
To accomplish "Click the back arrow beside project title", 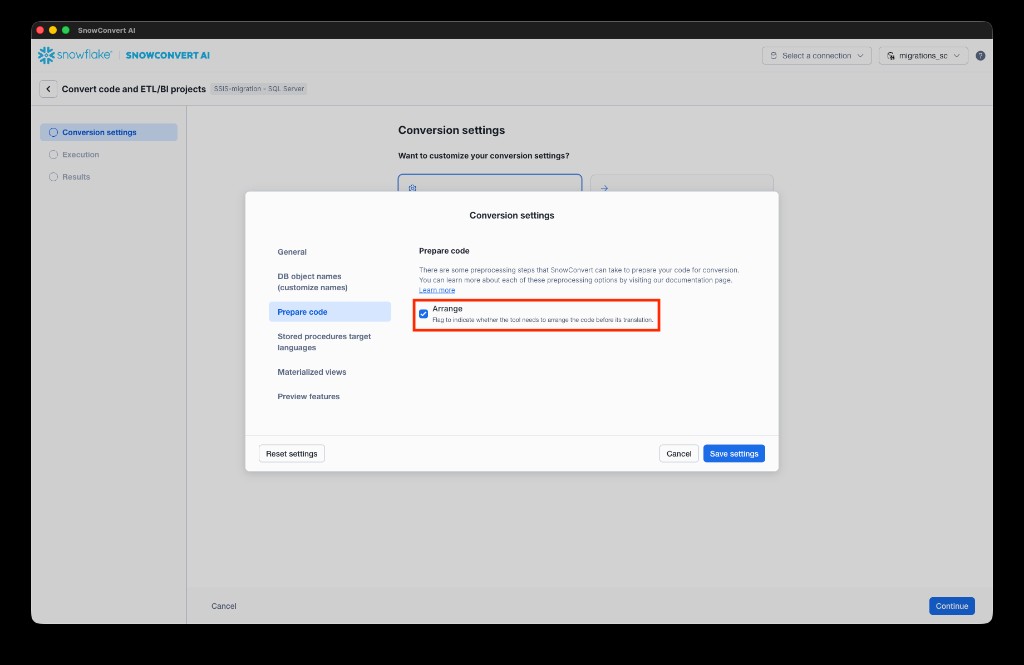I will (x=48, y=89).
